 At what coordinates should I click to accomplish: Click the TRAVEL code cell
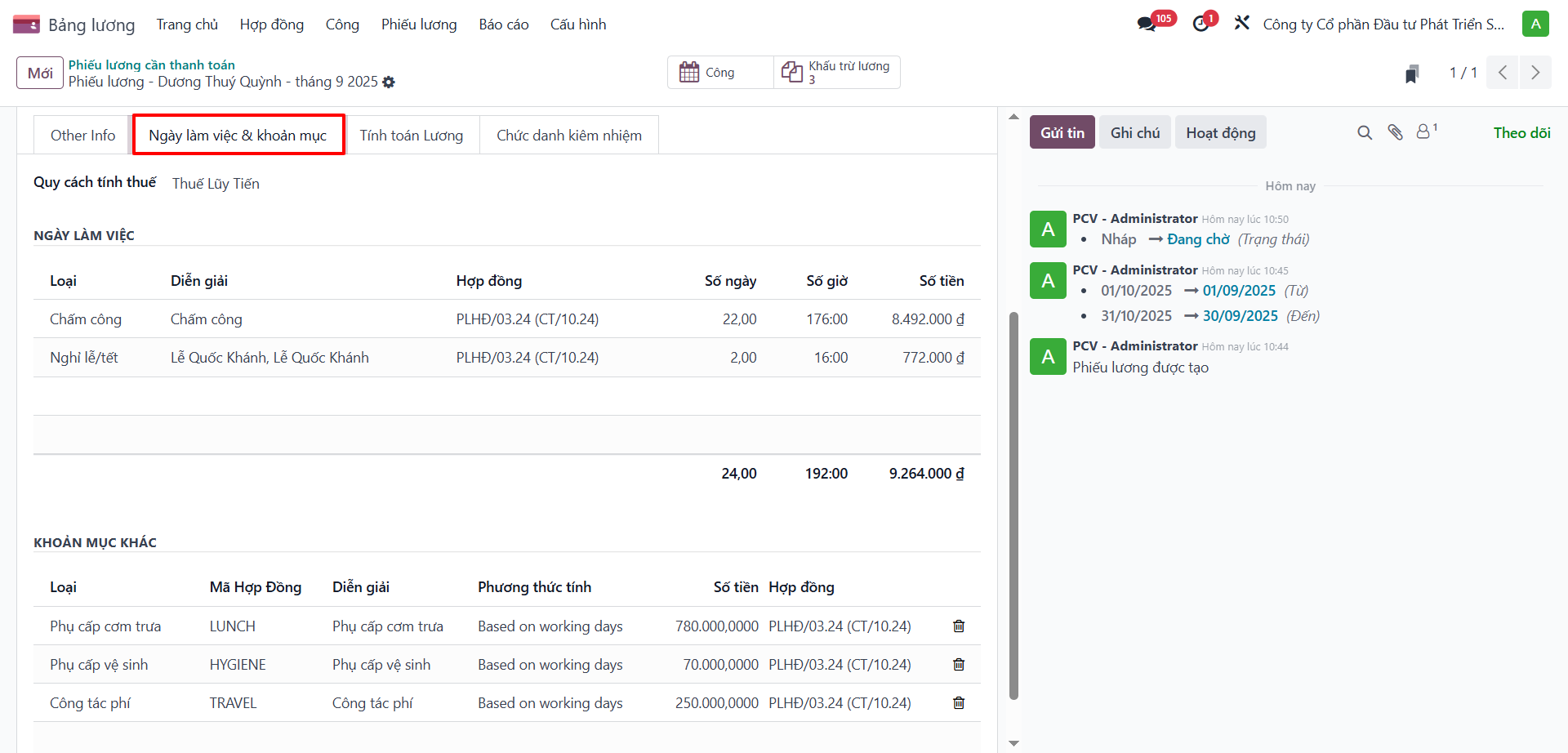pyautogui.click(x=233, y=703)
